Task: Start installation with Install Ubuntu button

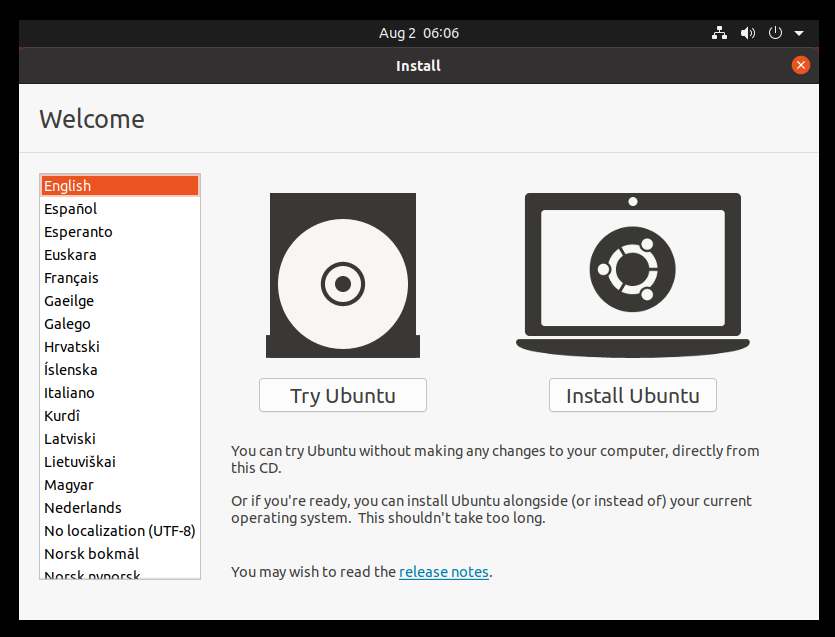Action: coord(633,395)
